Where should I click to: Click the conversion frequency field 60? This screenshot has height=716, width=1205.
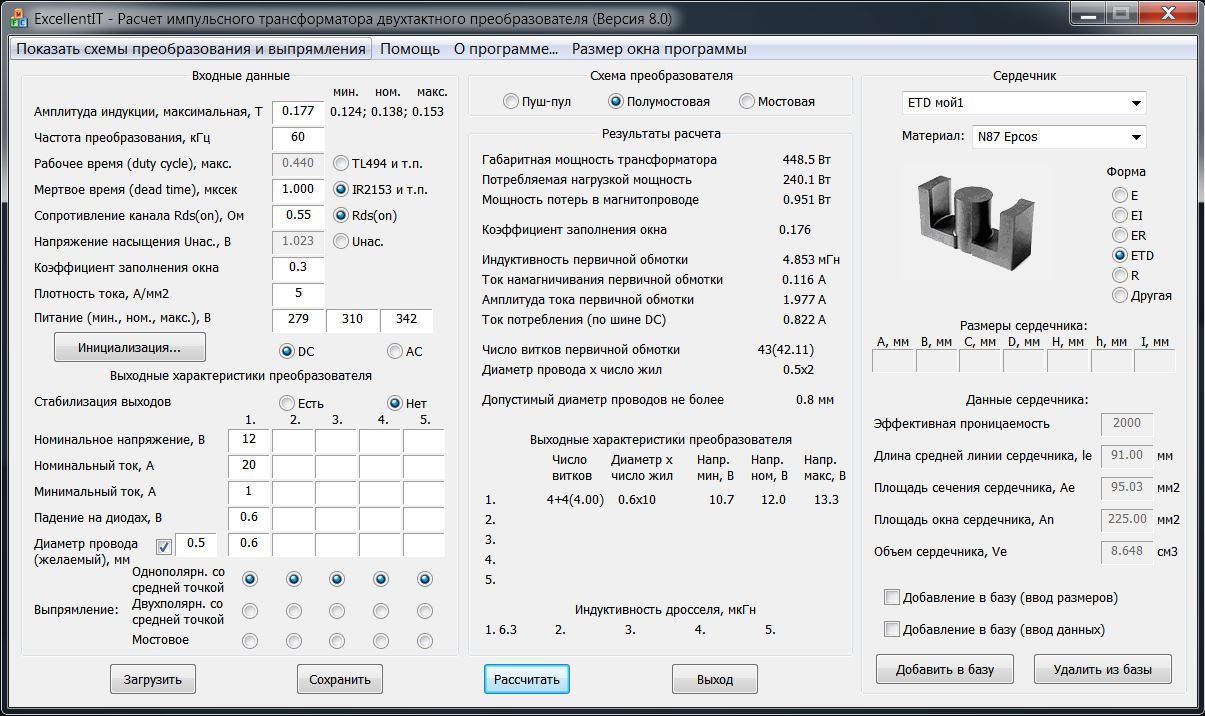[x=298, y=137]
